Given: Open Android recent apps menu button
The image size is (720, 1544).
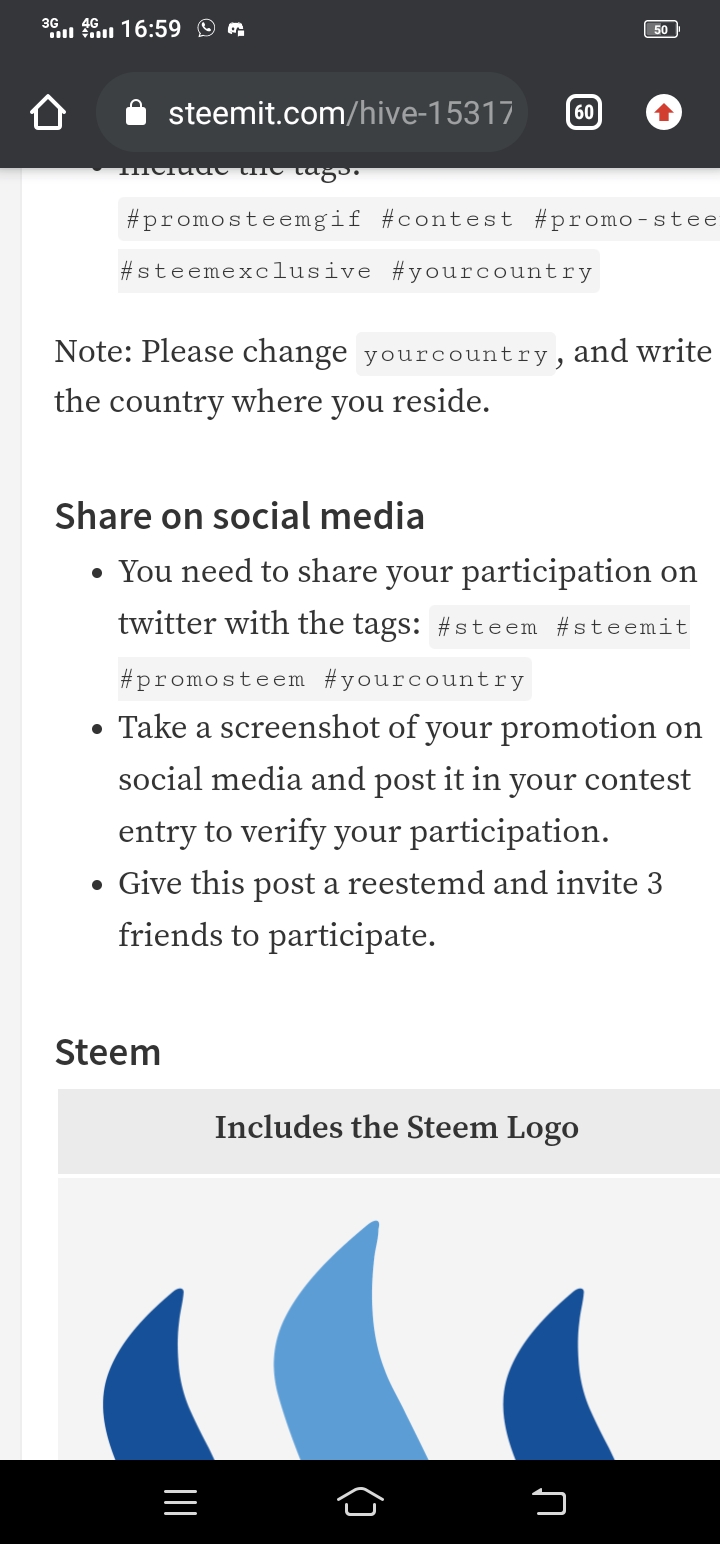Looking at the screenshot, I should (x=180, y=1501).
